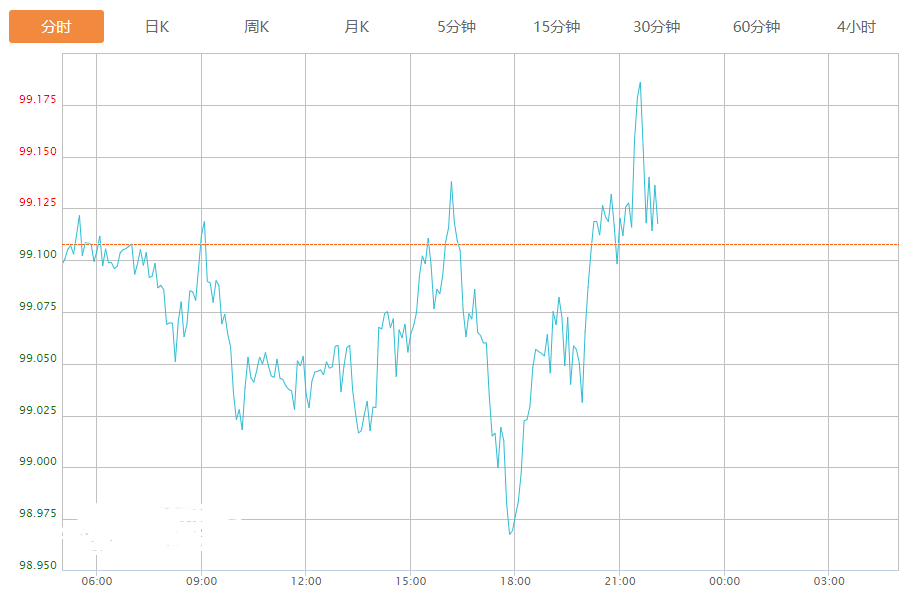Click the 03:00 time axis label
Viewport: 906px width, 593px height.
tap(829, 582)
